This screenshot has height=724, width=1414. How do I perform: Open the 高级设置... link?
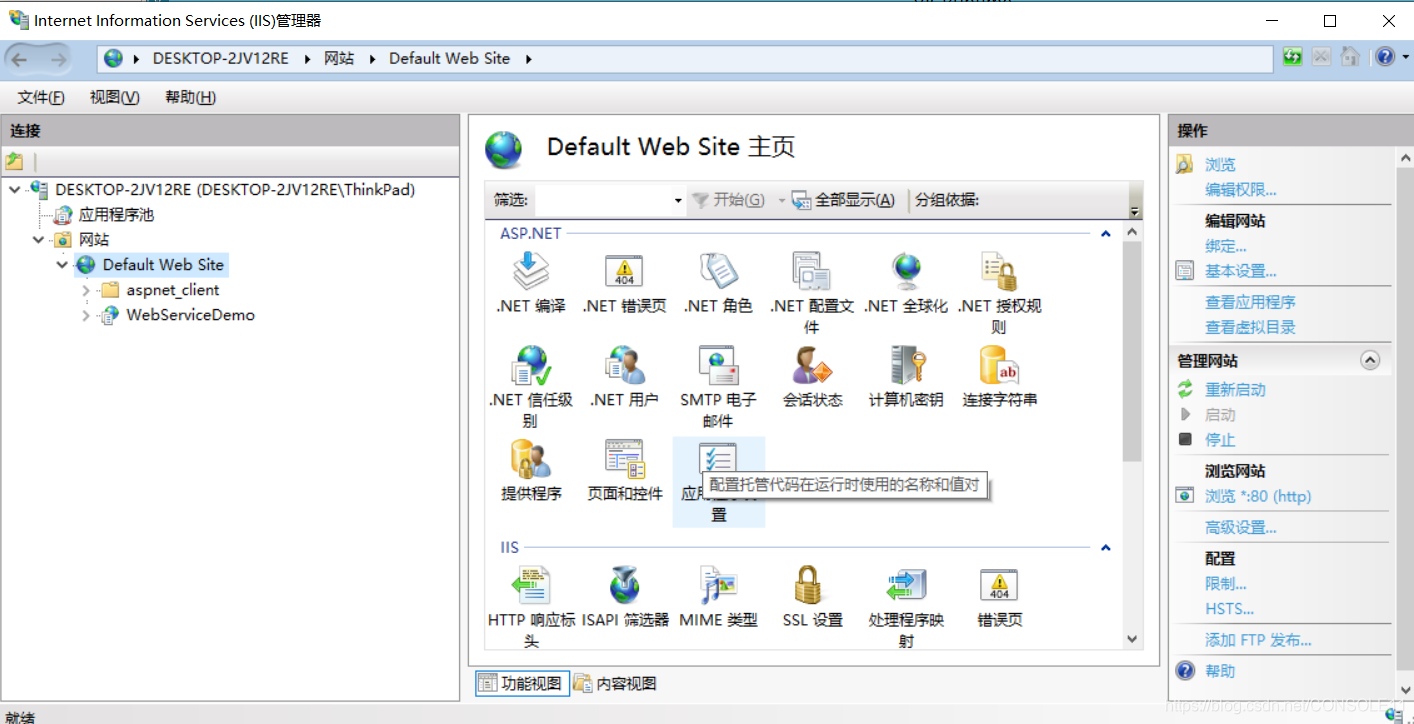pyautogui.click(x=1241, y=527)
